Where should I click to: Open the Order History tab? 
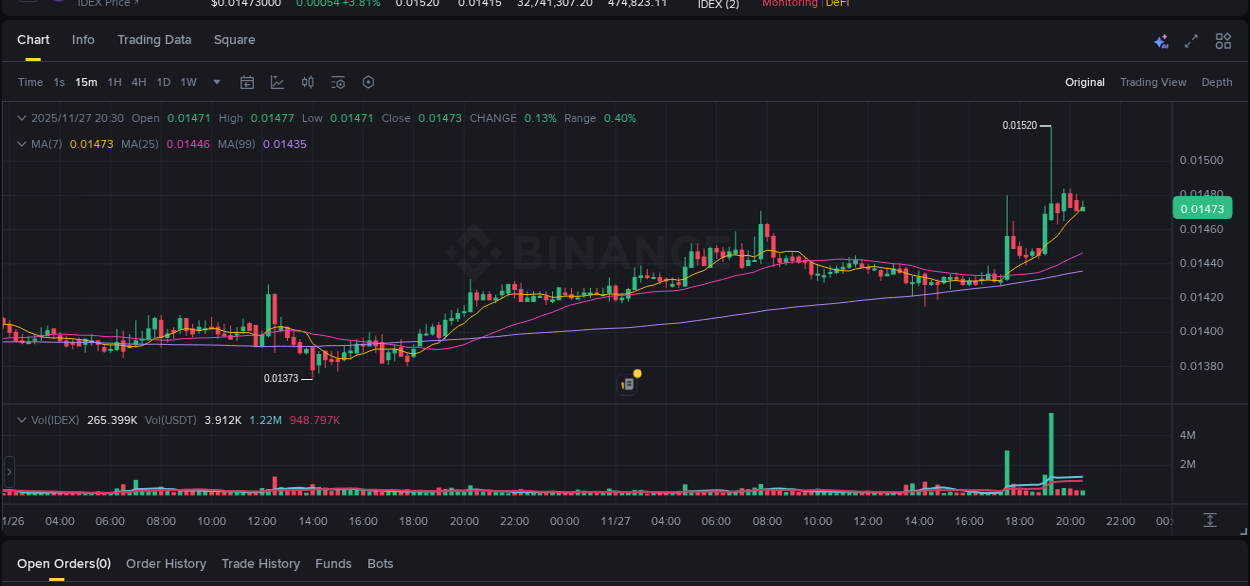click(166, 563)
